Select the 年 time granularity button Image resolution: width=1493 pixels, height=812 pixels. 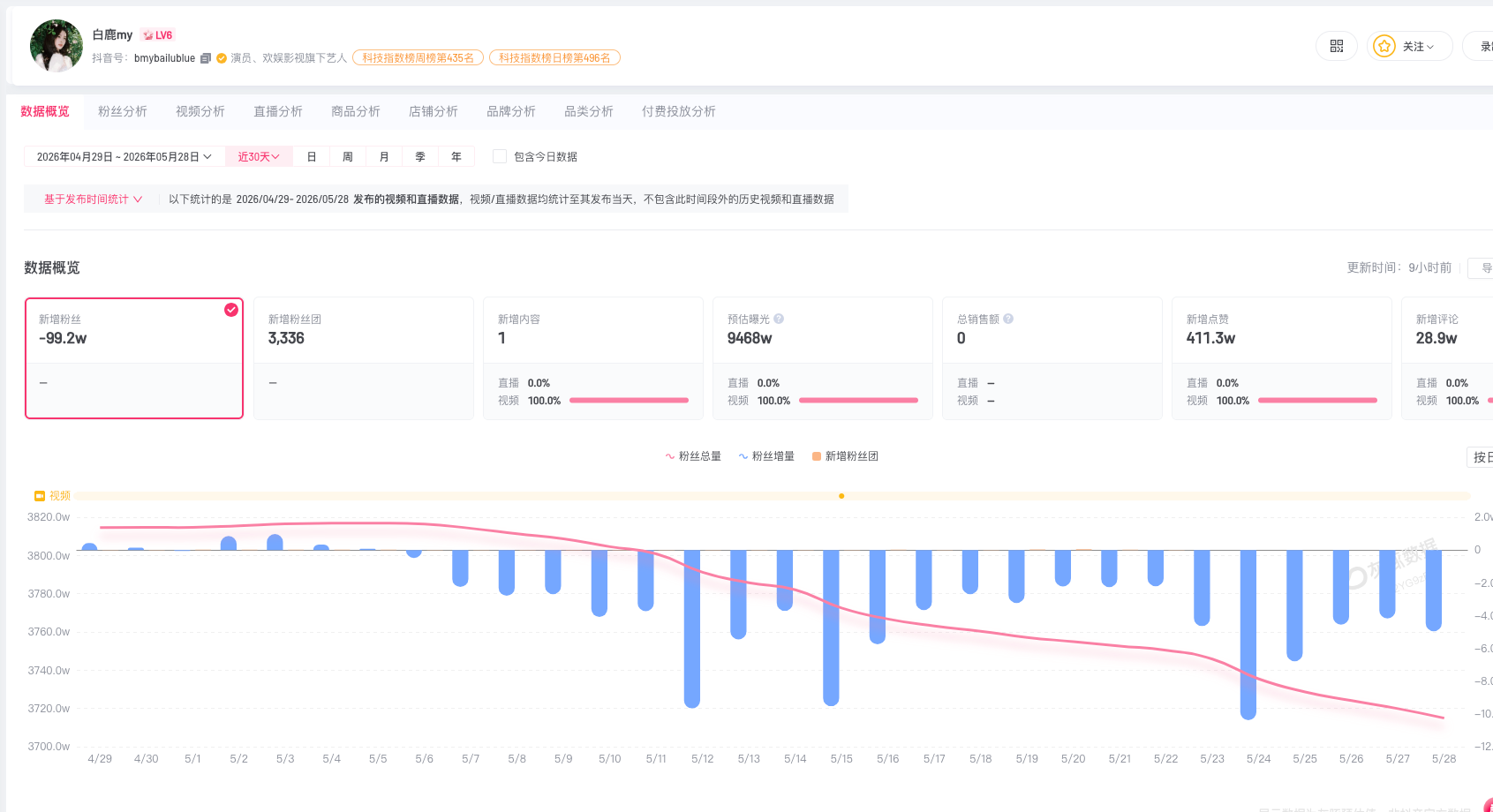pyautogui.click(x=456, y=156)
